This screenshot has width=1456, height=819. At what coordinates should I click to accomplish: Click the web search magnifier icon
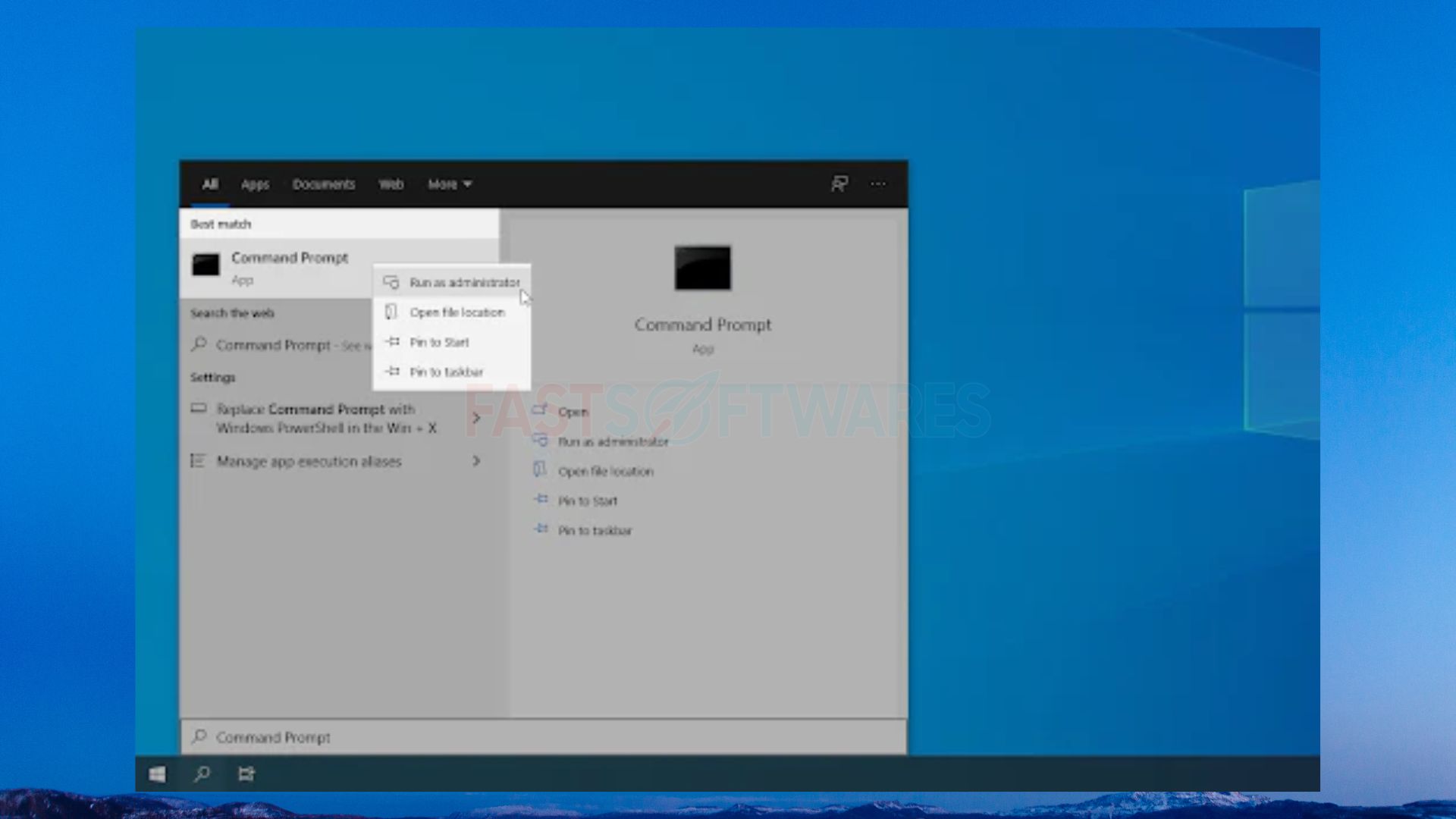[199, 344]
